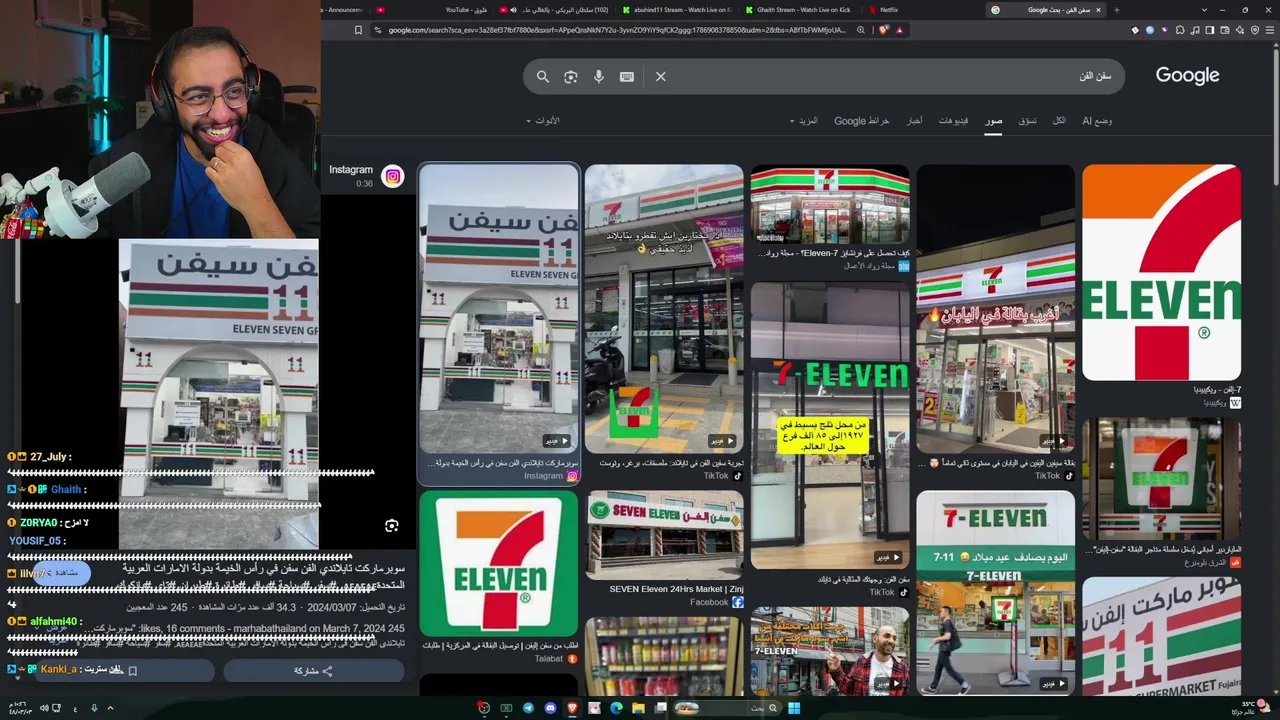Viewport: 1280px width, 720px height.
Task: Open the highlighted Instagram 11 Eleven Seven storefront result
Action: (x=498, y=310)
